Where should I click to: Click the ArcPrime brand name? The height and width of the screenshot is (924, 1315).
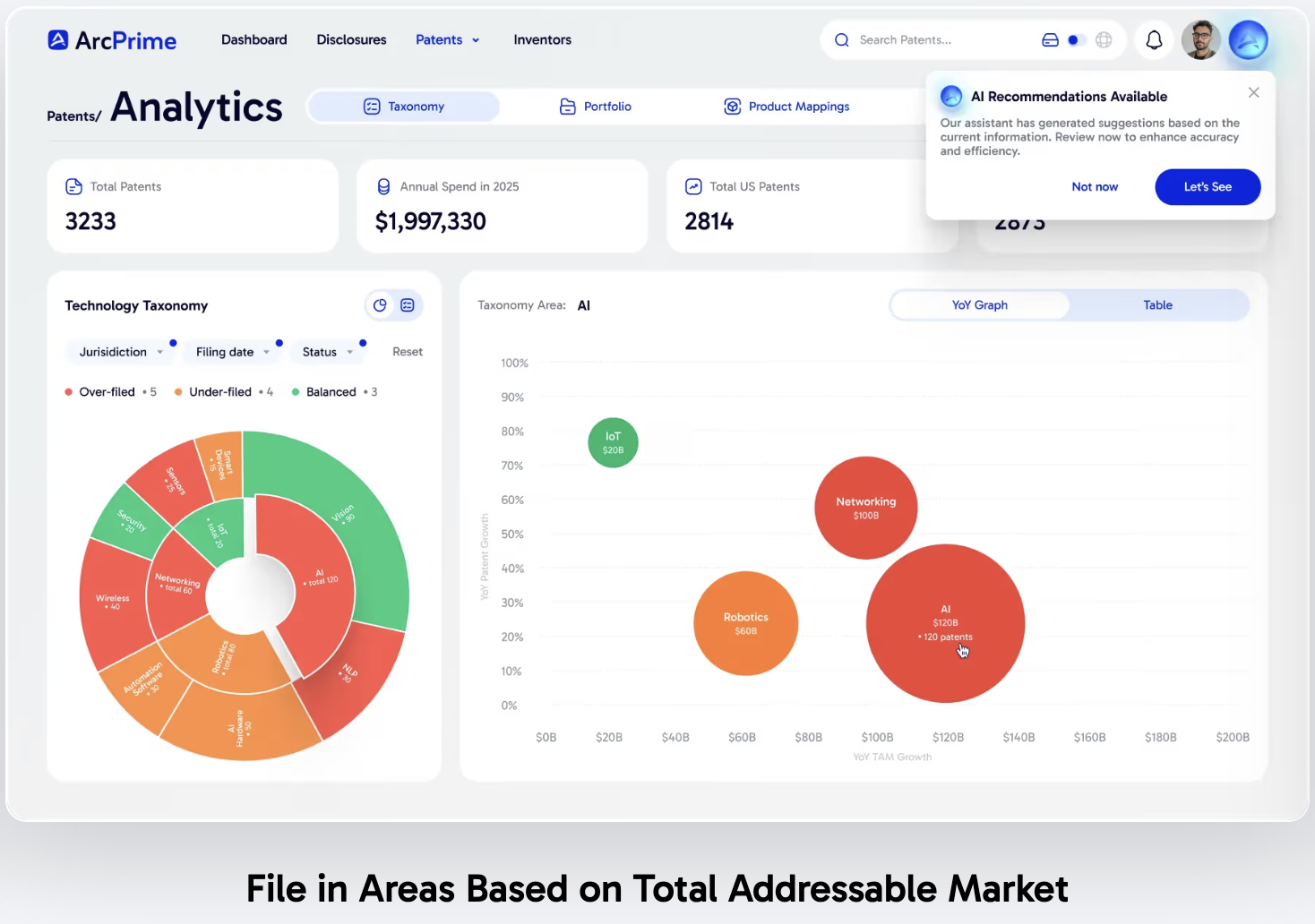point(125,40)
